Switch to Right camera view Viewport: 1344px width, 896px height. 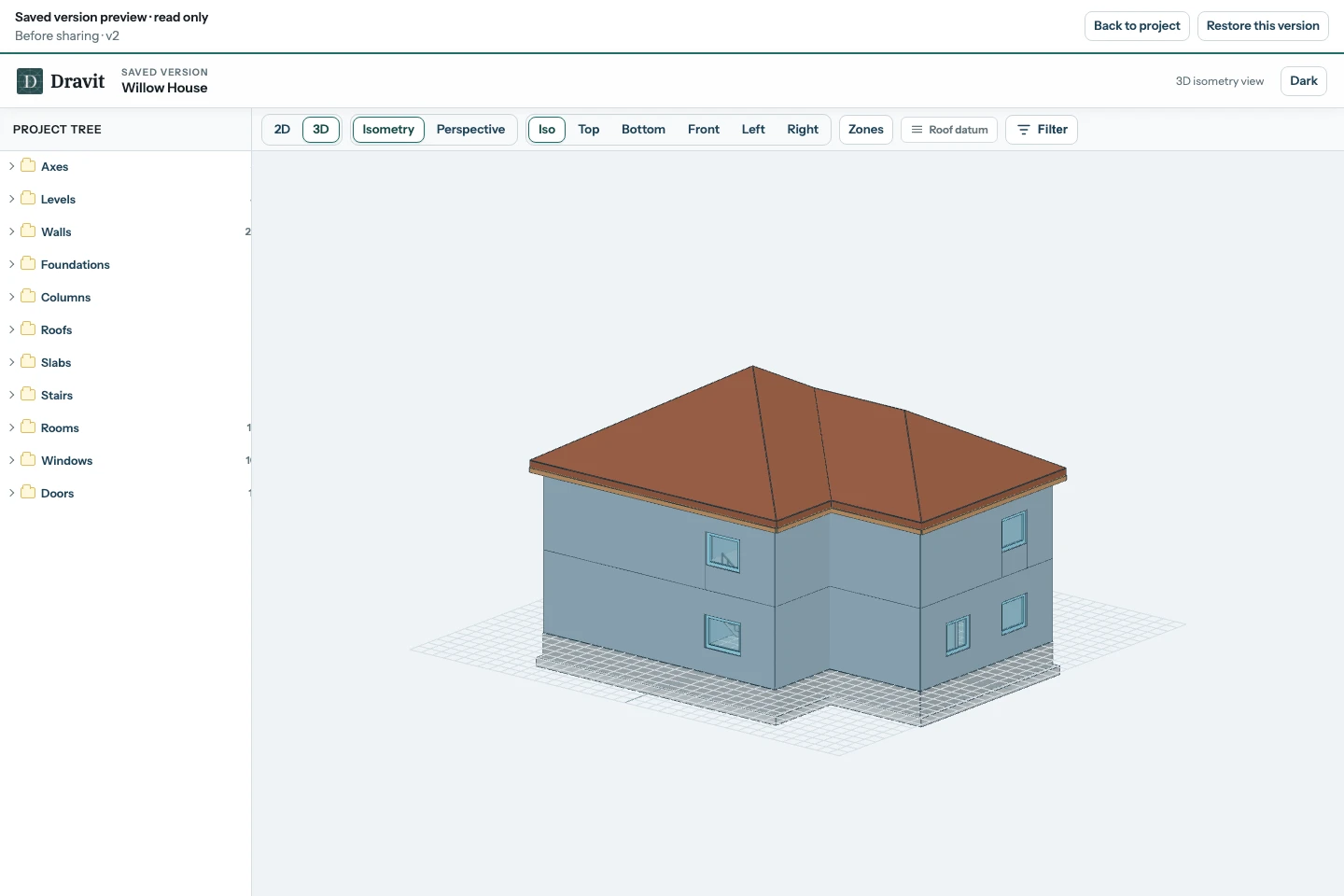pos(803,130)
